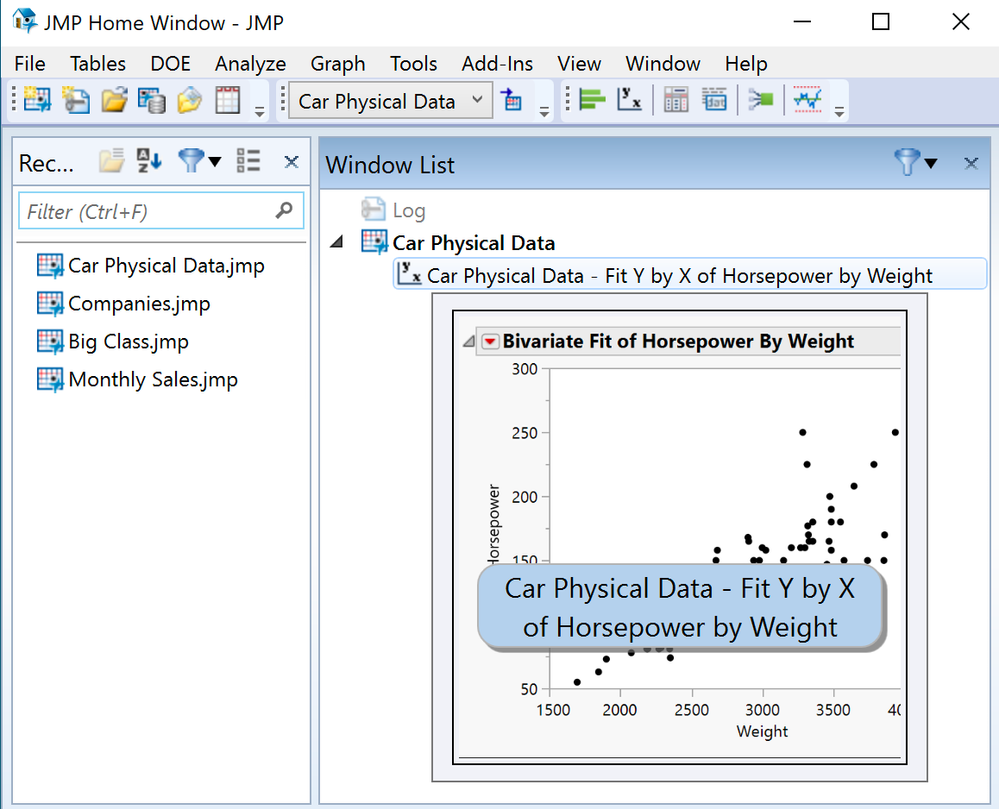Screen dimensions: 999x809
Task: Click the filter funnel in Recent Files panel
Action: [x=193, y=162]
